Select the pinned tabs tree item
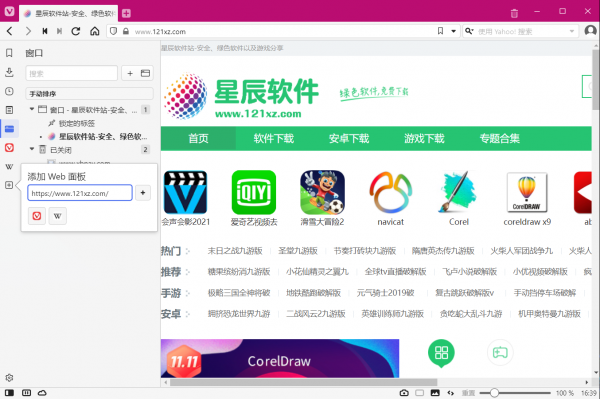The image size is (600, 399). tap(77, 123)
